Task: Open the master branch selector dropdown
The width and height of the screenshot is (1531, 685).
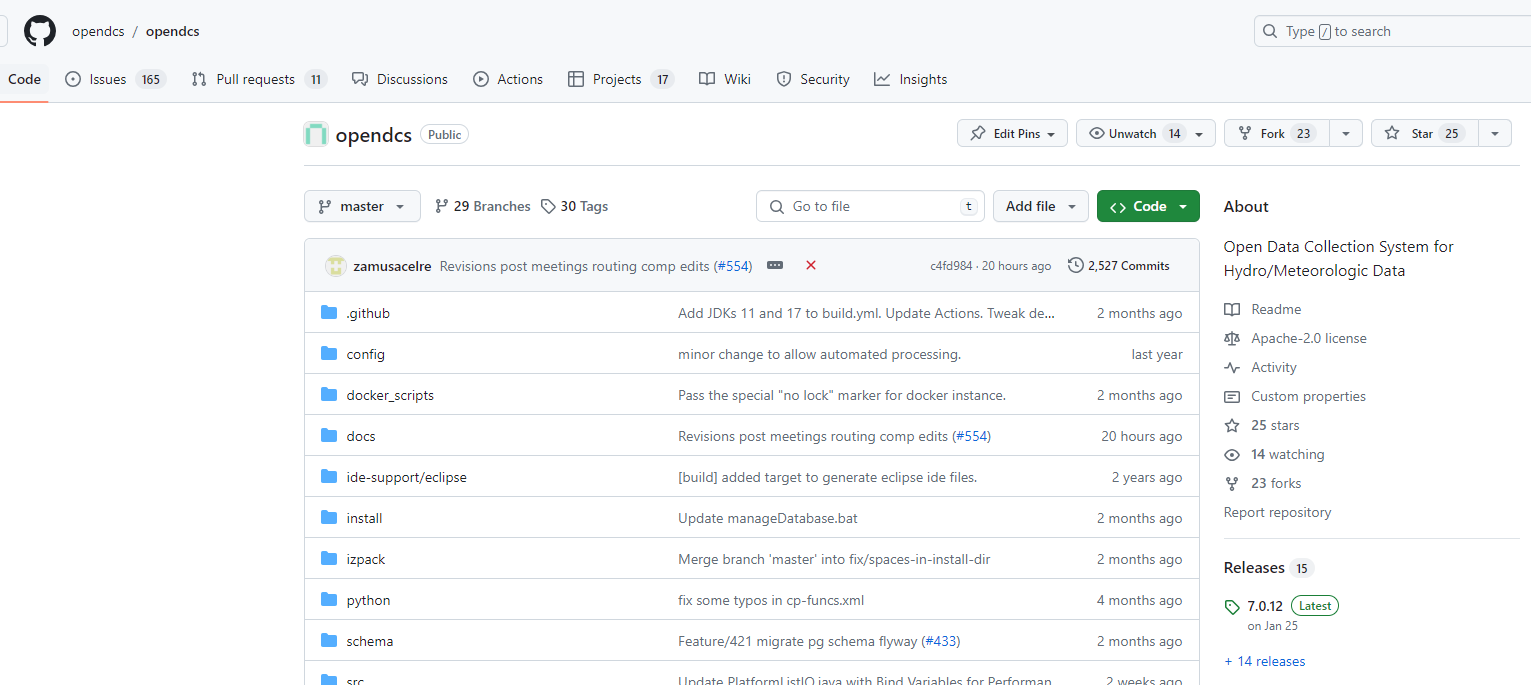Action: pos(362,207)
